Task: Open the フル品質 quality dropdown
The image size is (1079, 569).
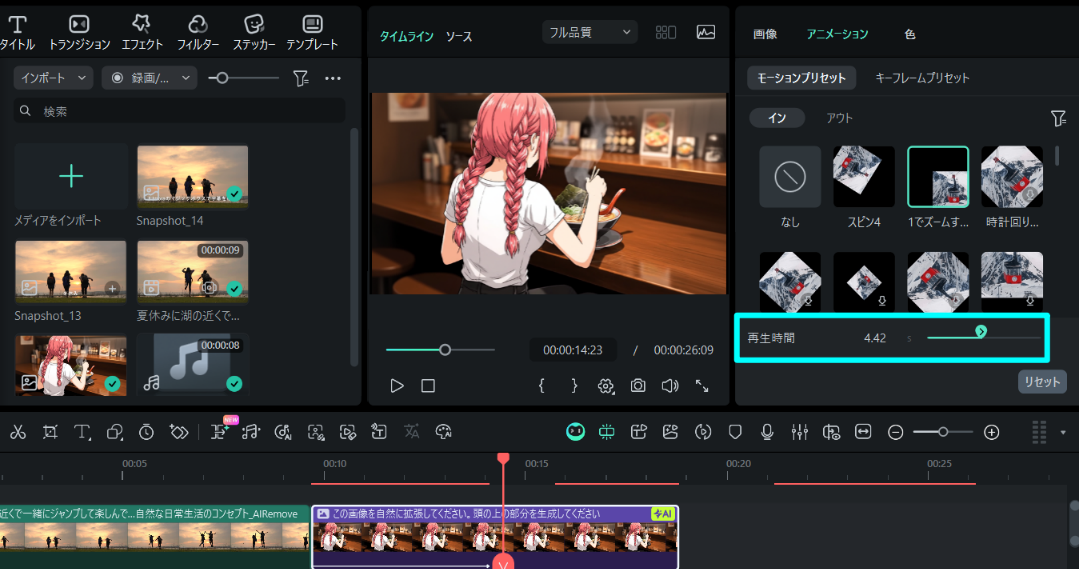Action: [x=590, y=32]
